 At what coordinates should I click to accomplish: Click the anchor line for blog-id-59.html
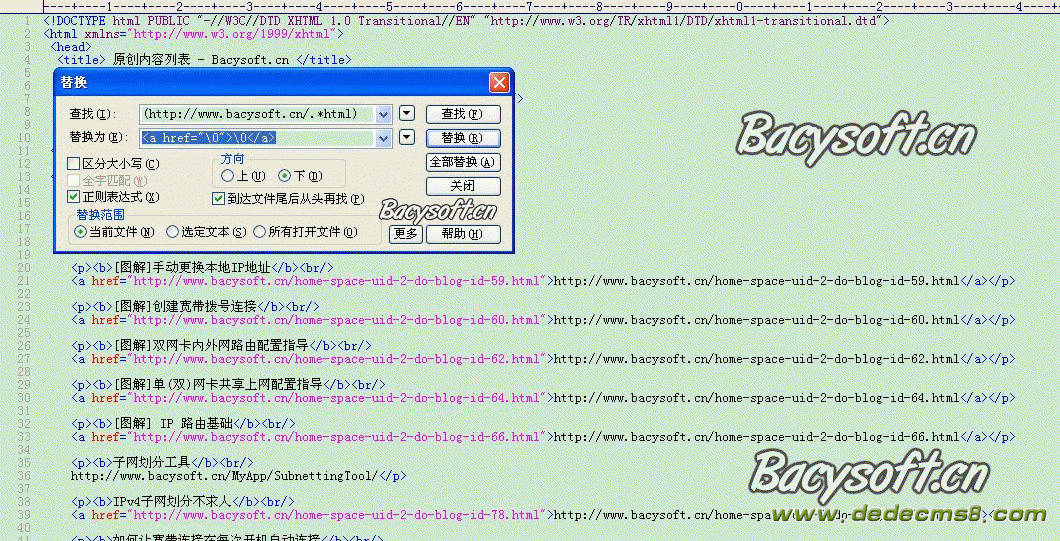tap(543, 281)
